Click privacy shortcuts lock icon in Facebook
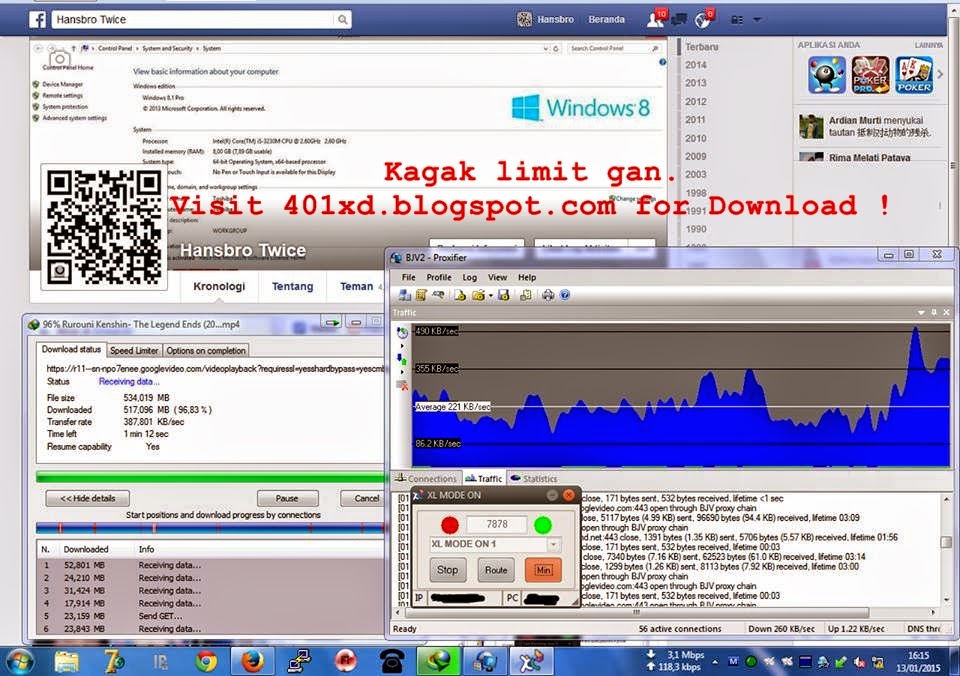Image resolution: width=960 pixels, height=676 pixels. [737, 20]
